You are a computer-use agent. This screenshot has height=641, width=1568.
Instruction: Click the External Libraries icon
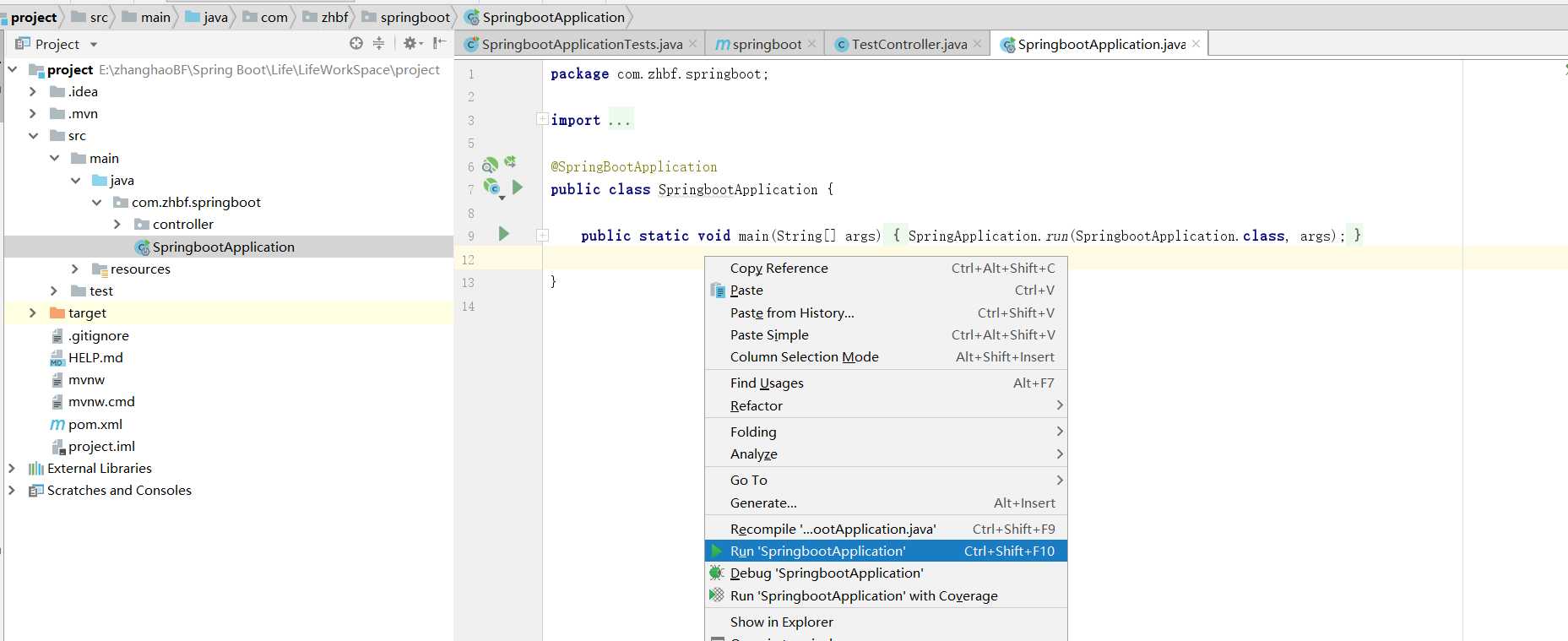click(x=35, y=469)
